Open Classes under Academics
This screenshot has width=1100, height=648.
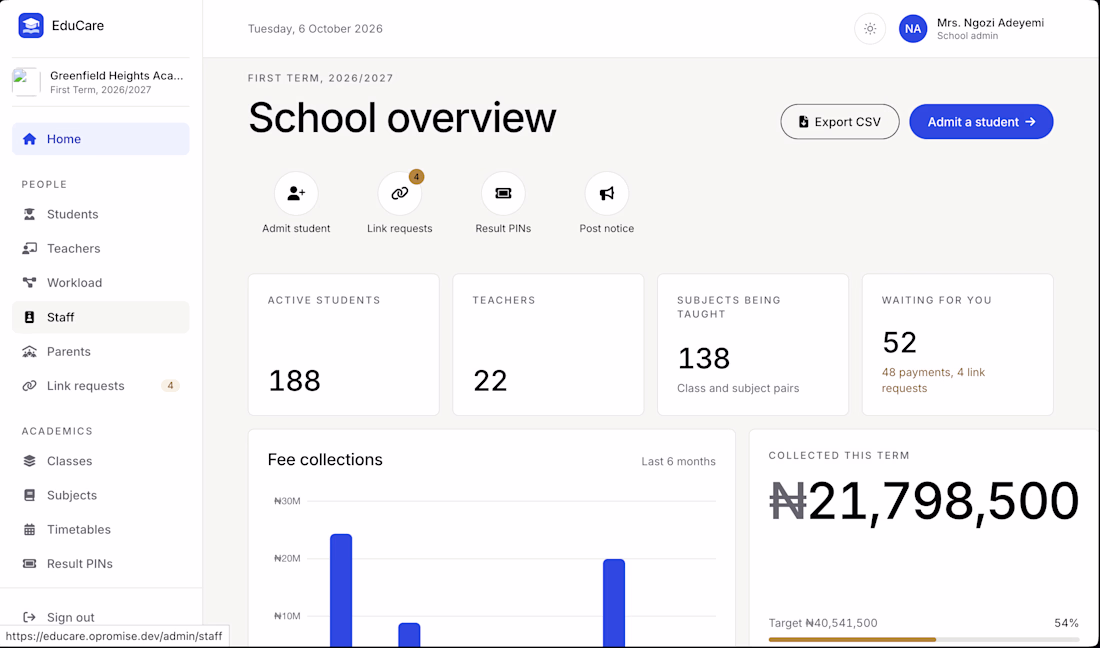coord(100,461)
